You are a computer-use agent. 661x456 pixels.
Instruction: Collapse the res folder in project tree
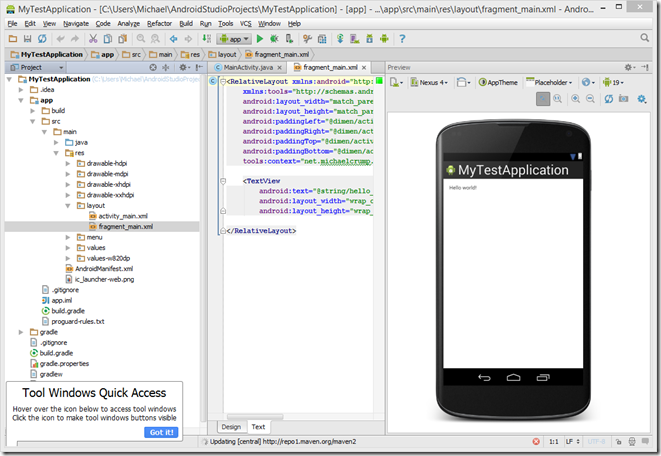[x=56, y=153]
